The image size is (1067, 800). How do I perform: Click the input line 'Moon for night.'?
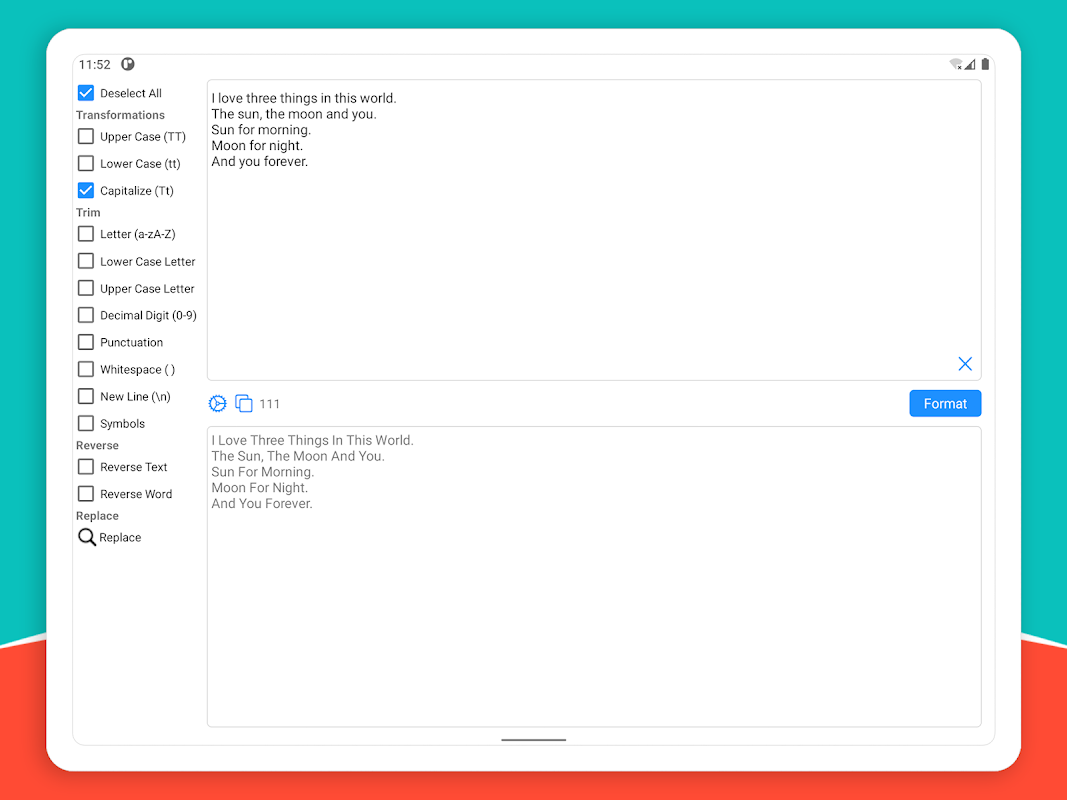pos(257,146)
